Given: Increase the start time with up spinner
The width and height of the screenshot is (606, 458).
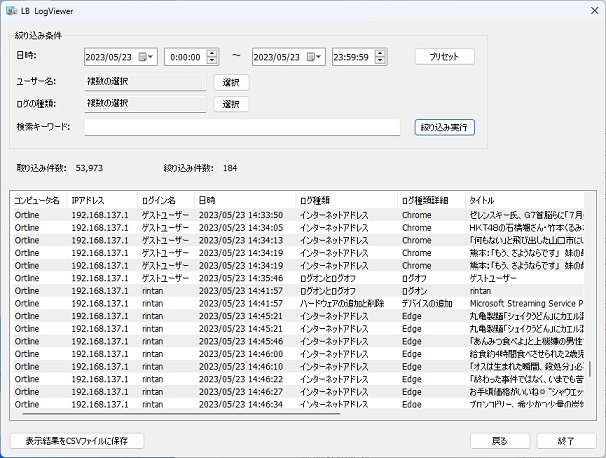Looking at the screenshot, I should 212,53.
